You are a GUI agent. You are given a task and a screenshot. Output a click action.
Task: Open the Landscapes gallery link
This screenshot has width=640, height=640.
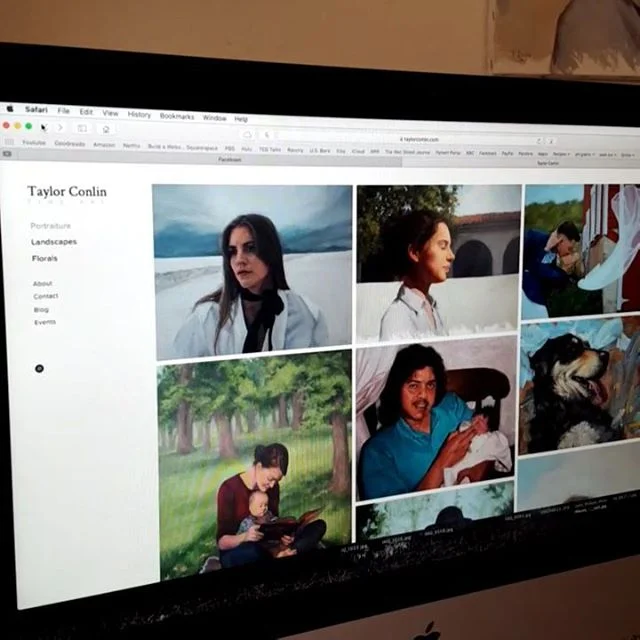click(x=54, y=242)
